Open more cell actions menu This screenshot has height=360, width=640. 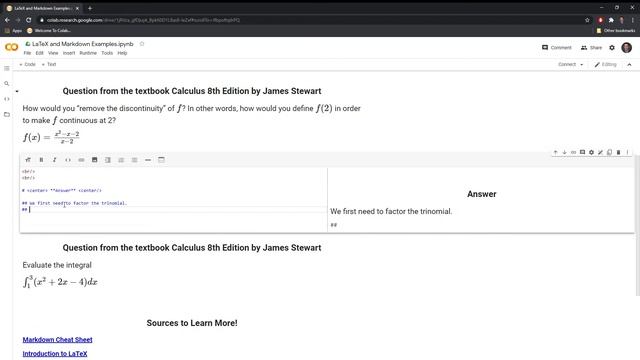click(x=627, y=152)
